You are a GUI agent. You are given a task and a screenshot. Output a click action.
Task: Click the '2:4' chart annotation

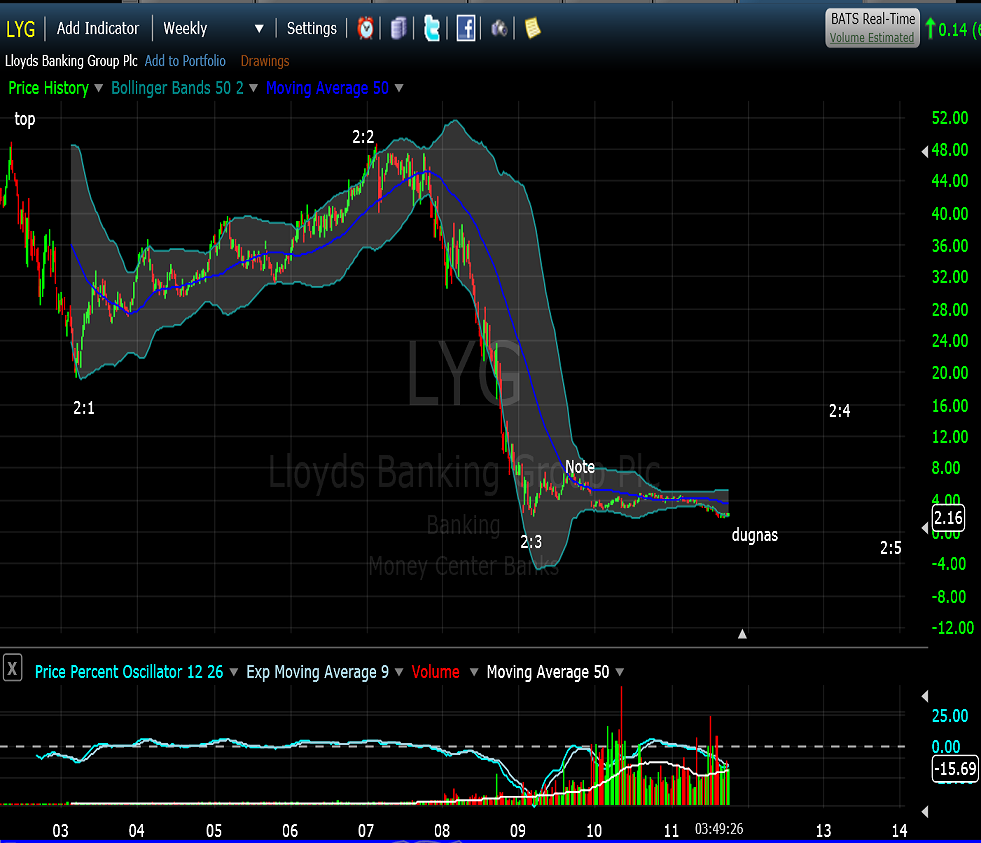click(840, 411)
